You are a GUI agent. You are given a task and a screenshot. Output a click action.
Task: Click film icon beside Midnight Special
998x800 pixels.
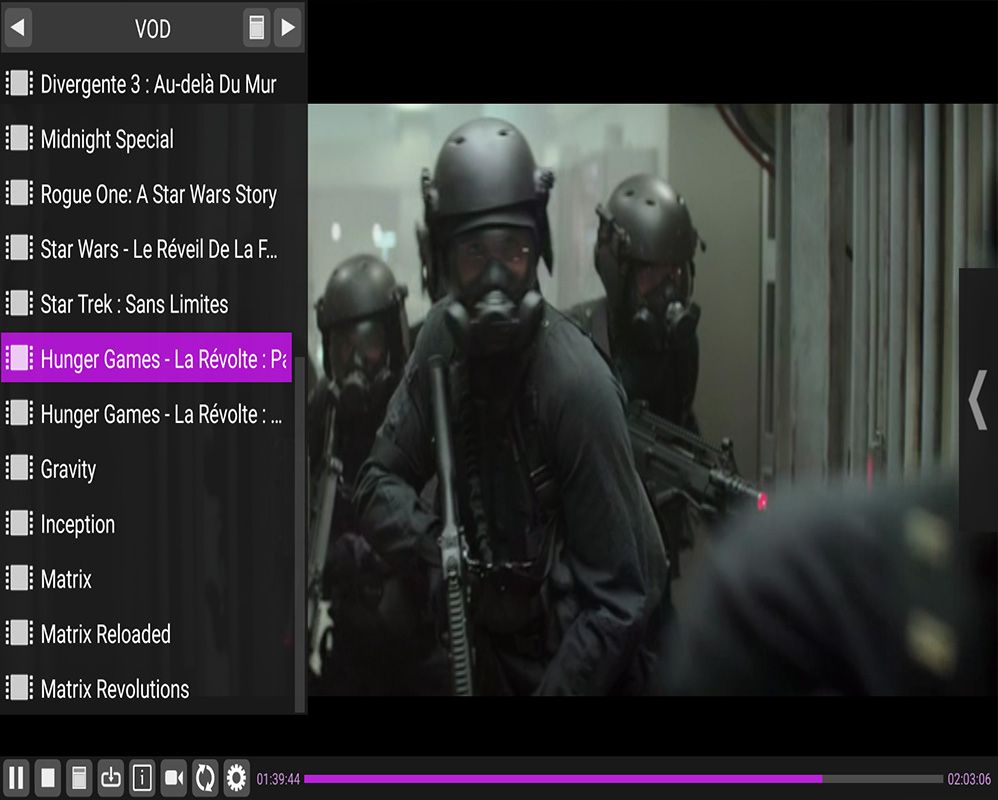tap(19, 138)
